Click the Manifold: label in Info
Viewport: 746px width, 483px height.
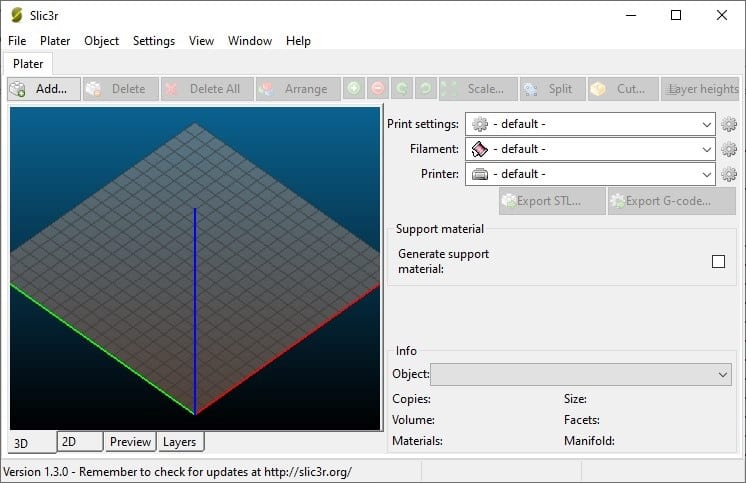tap(589, 441)
